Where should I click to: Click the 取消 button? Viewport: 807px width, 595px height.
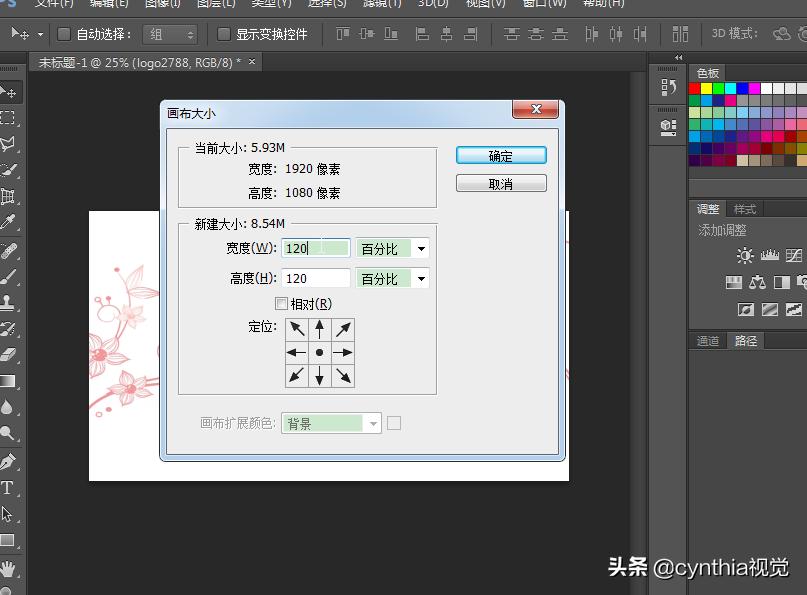pyautogui.click(x=500, y=182)
